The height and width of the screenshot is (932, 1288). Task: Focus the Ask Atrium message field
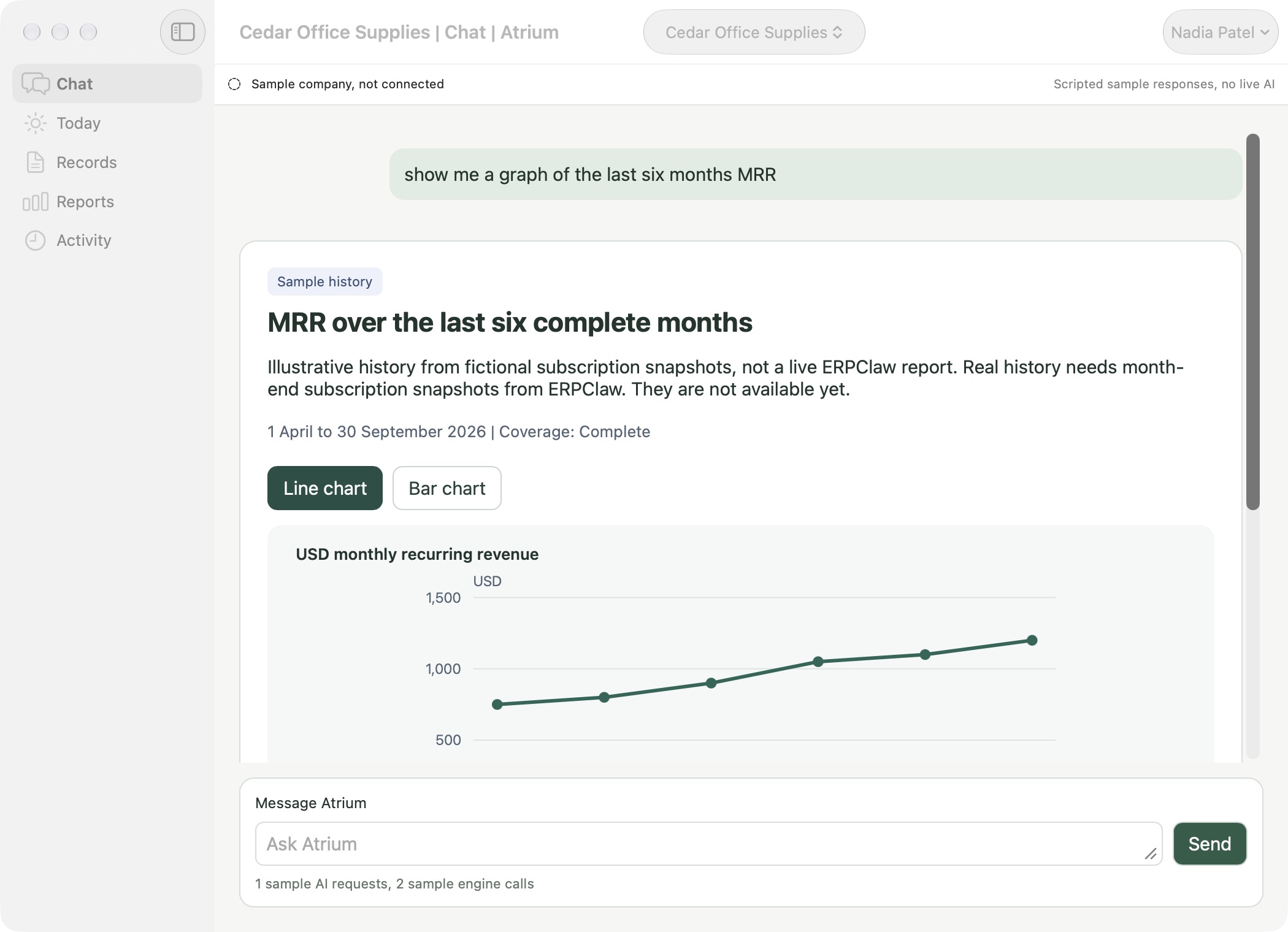(x=708, y=844)
